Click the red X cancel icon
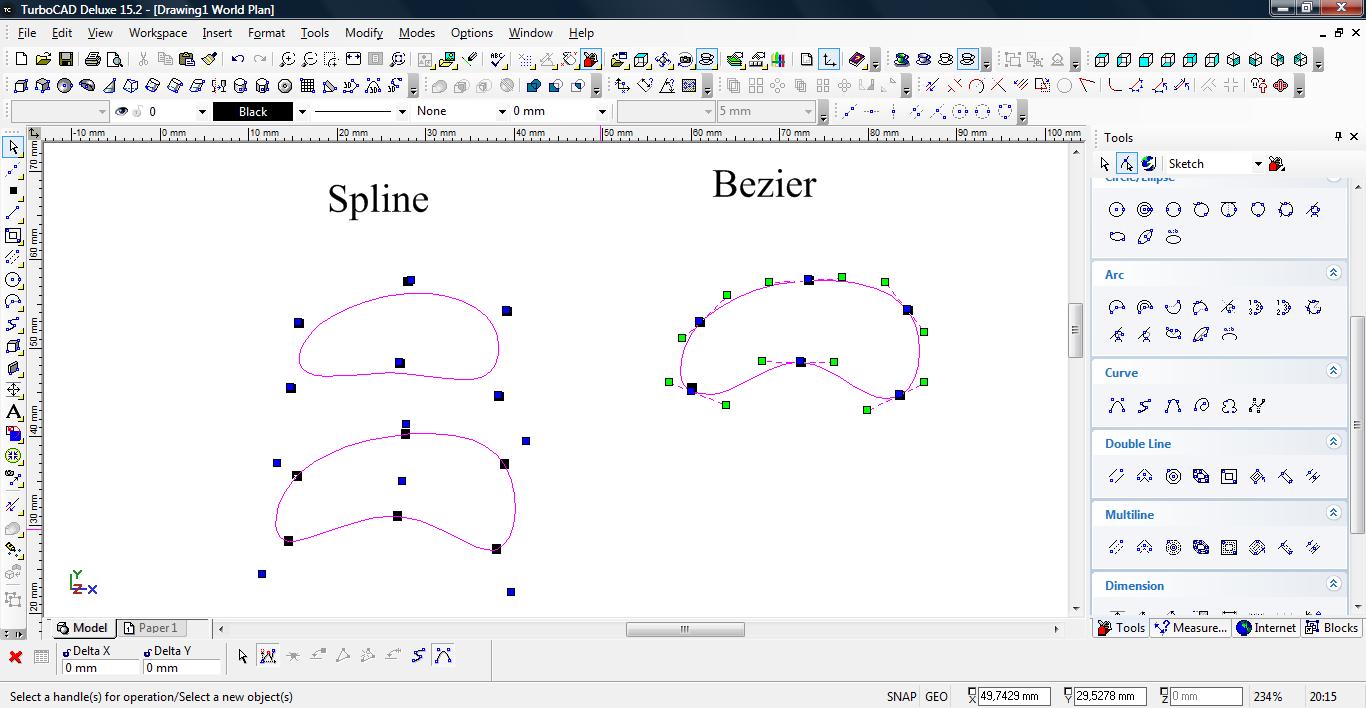1366x708 pixels. (x=15, y=657)
